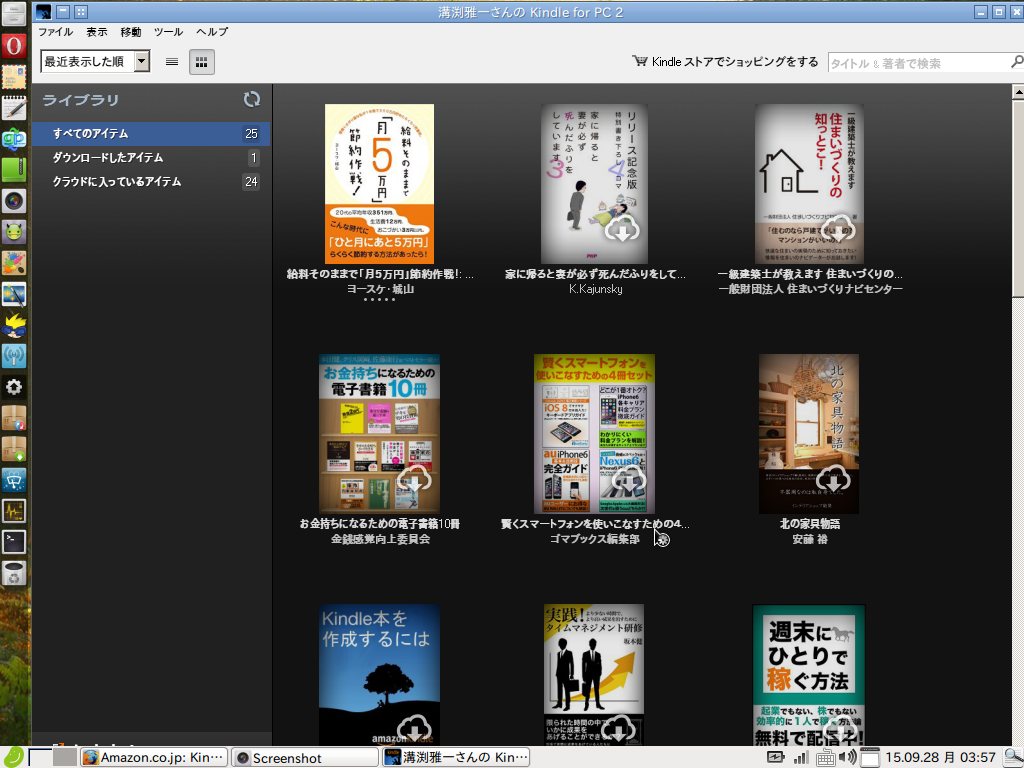Select ダウンロードしたアイテム in library

(151, 157)
